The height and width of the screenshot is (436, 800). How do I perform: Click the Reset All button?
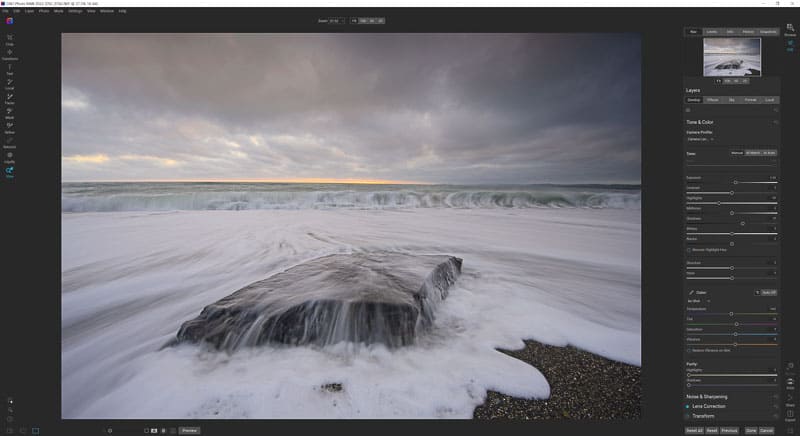click(x=694, y=431)
